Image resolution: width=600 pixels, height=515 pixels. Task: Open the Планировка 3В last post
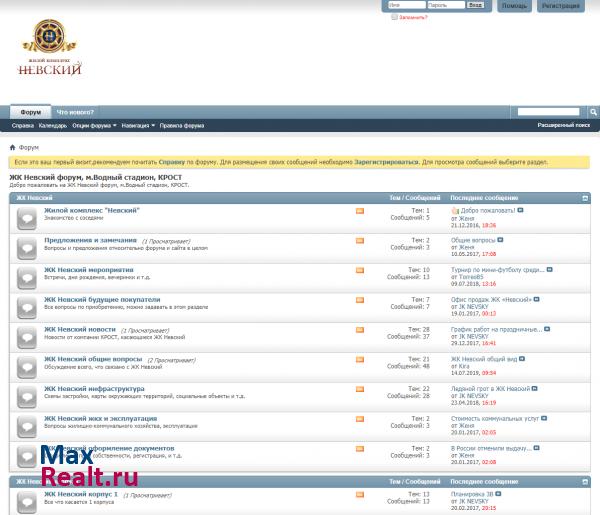[x=472, y=494]
